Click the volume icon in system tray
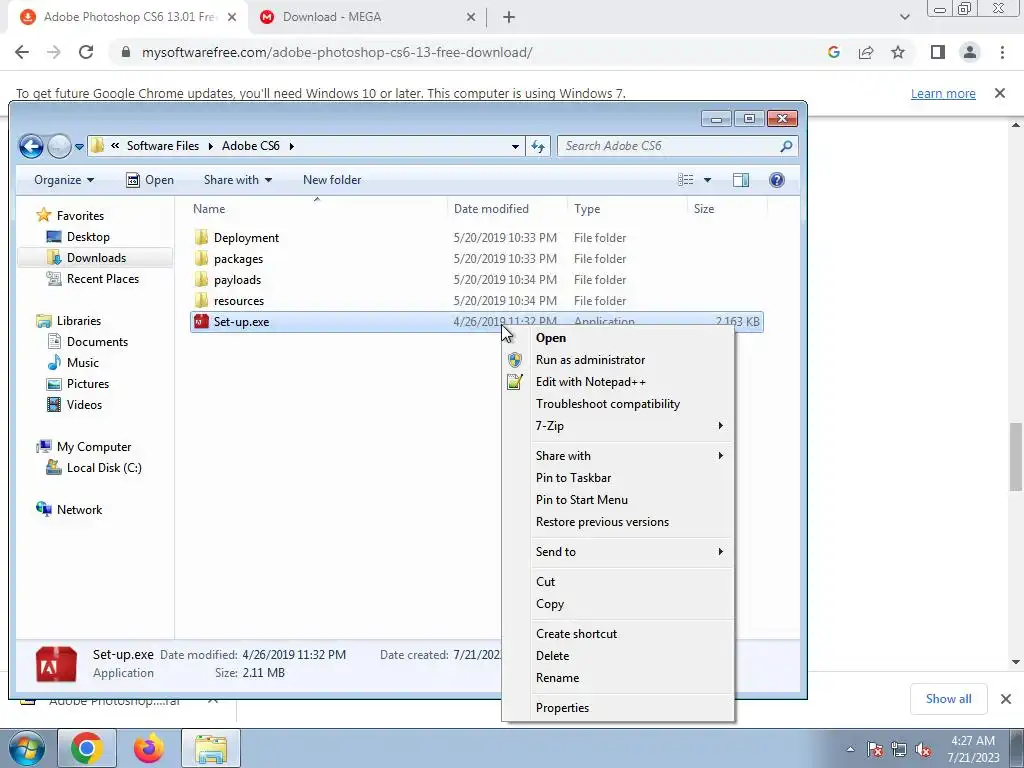1024x768 pixels. pos(923,750)
